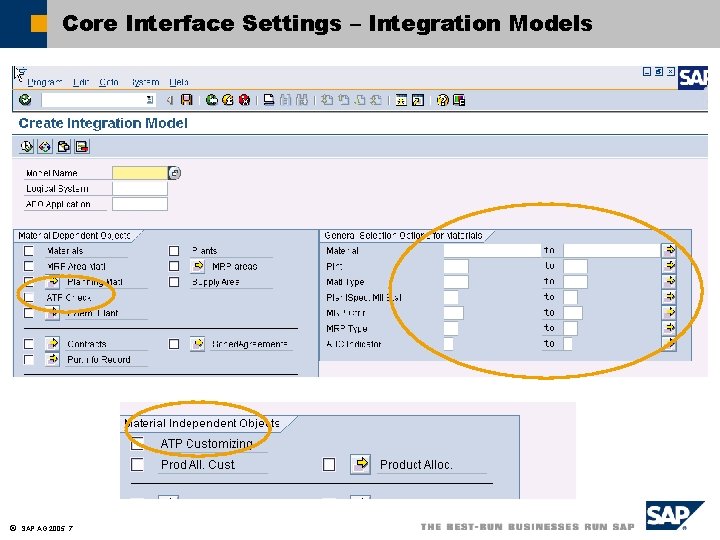The width and height of the screenshot is (720, 540).
Task: Click the red Cancel icon
Action: click(244, 100)
